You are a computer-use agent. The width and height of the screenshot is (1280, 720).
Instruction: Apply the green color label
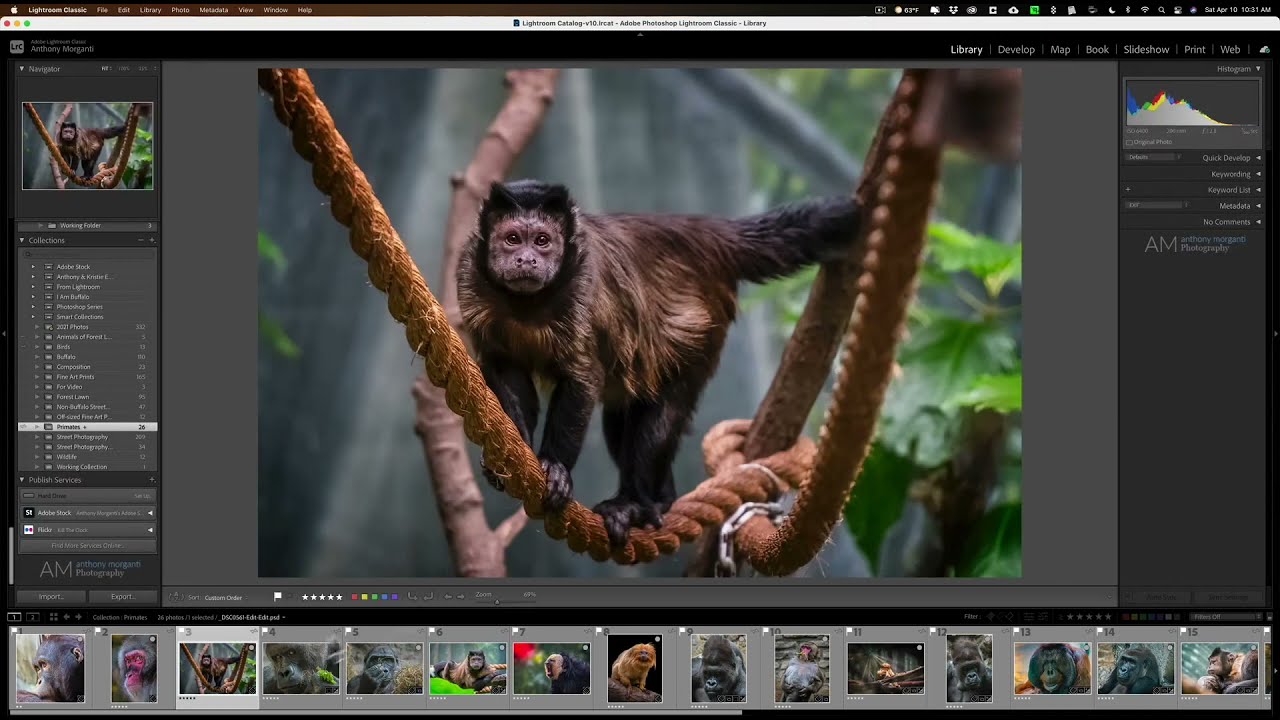click(374, 597)
